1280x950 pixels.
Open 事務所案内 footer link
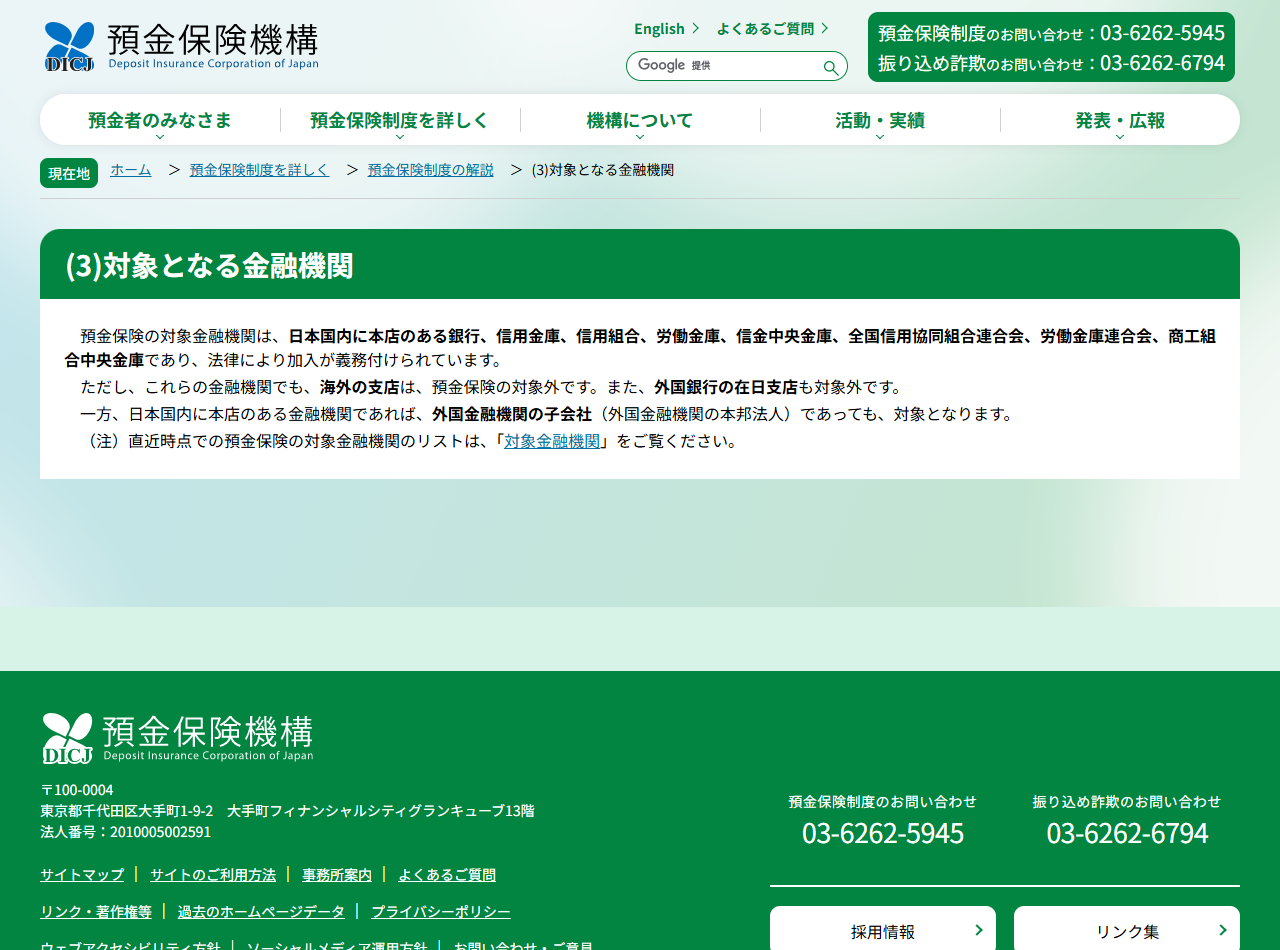[x=337, y=875]
